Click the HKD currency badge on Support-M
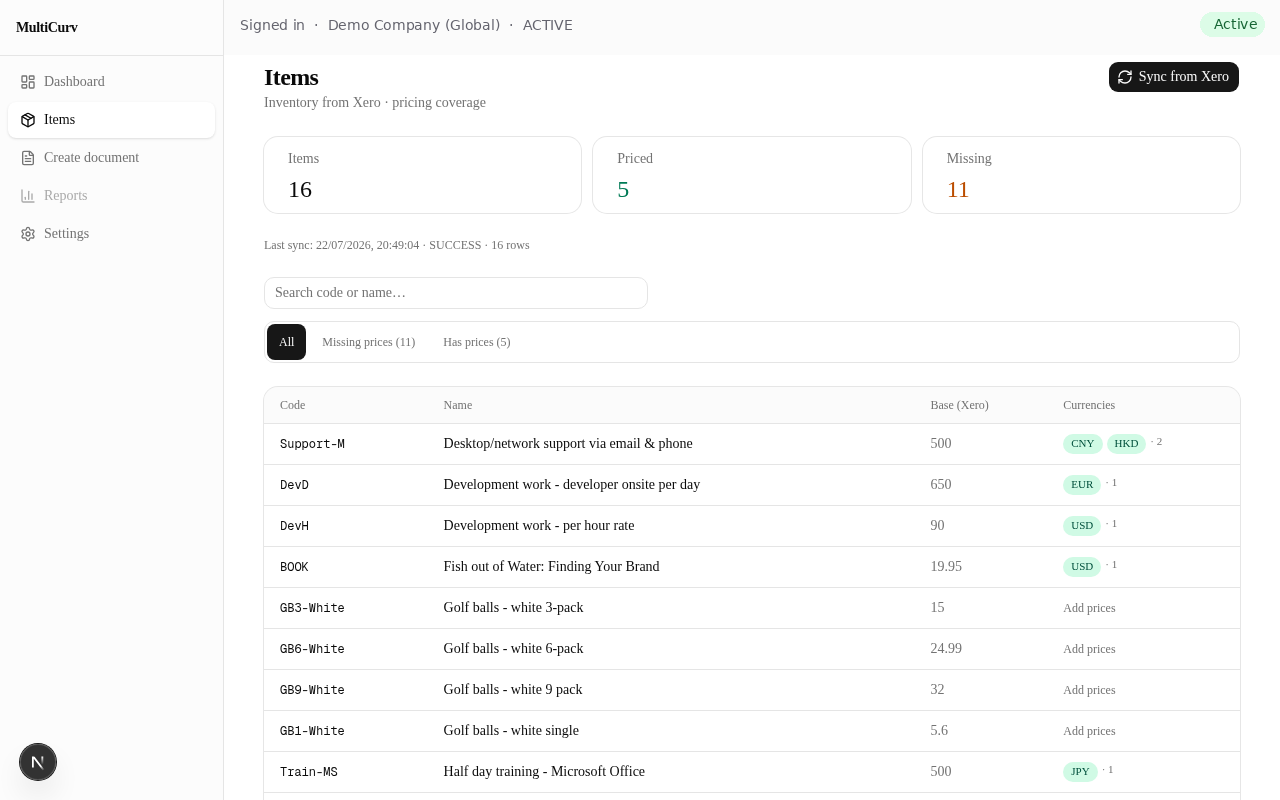This screenshot has width=1280, height=800. [1126, 444]
